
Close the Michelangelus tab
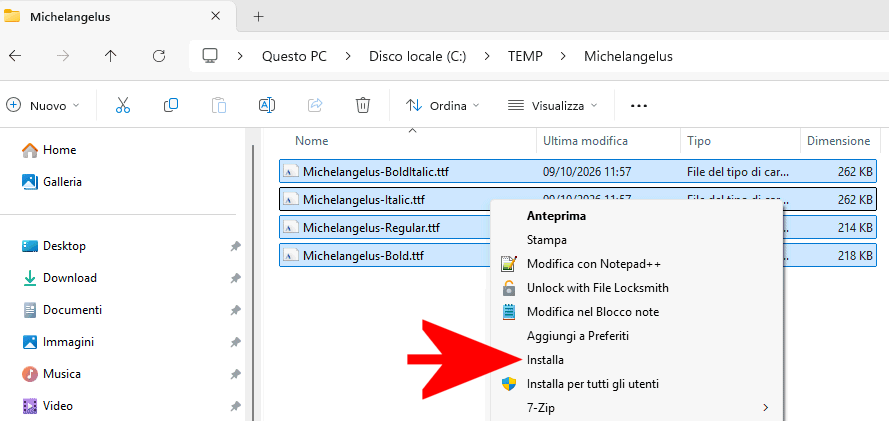pyautogui.click(x=215, y=16)
